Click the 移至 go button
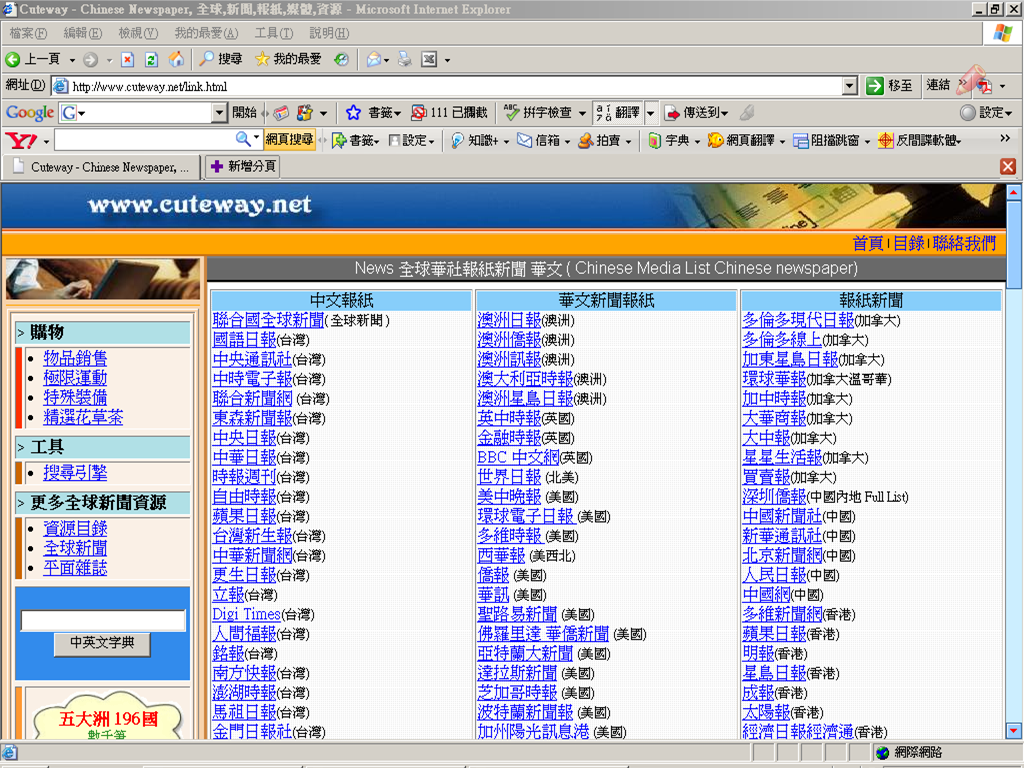This screenshot has height=768, width=1024. (889, 86)
